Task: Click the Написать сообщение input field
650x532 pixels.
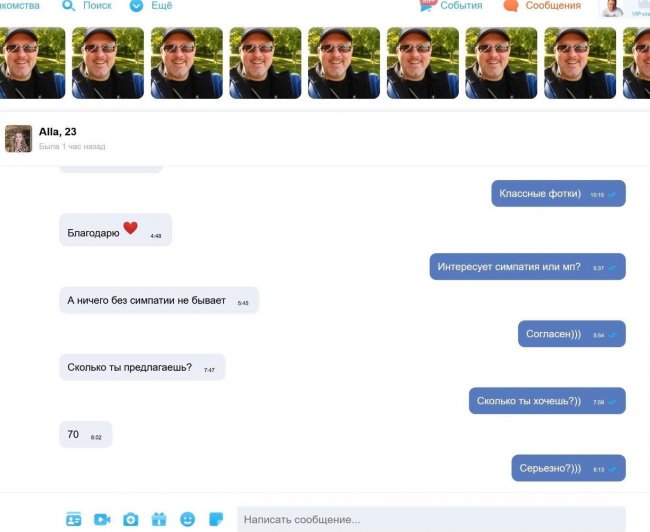Action: tap(431, 519)
